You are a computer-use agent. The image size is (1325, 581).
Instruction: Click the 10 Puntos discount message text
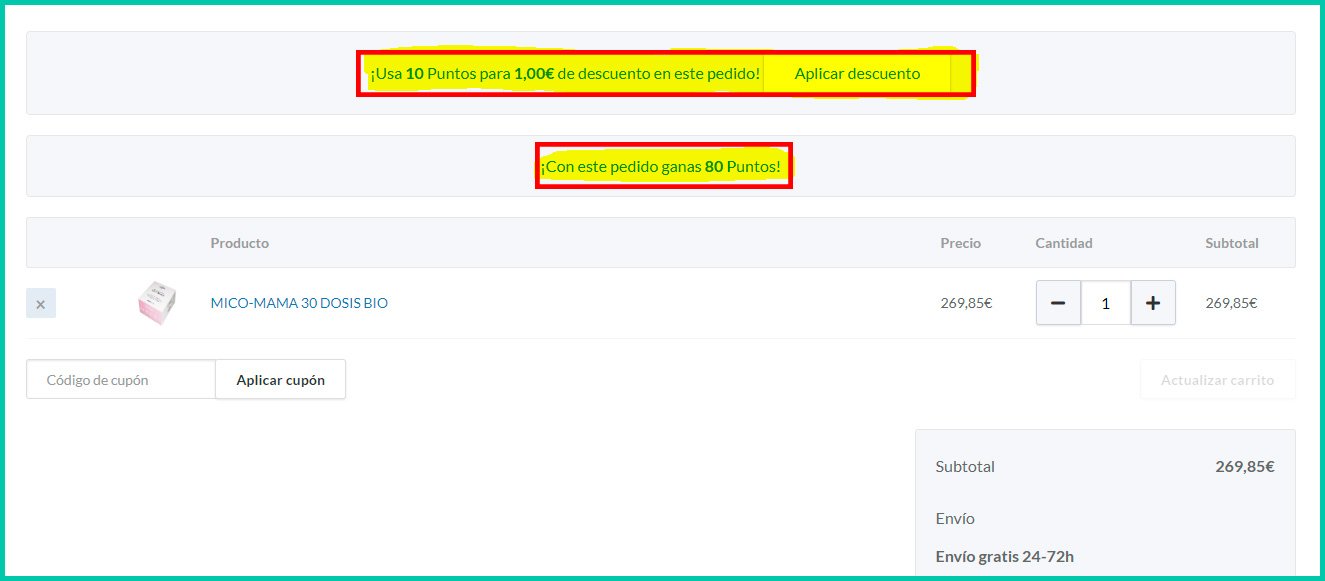(x=565, y=74)
